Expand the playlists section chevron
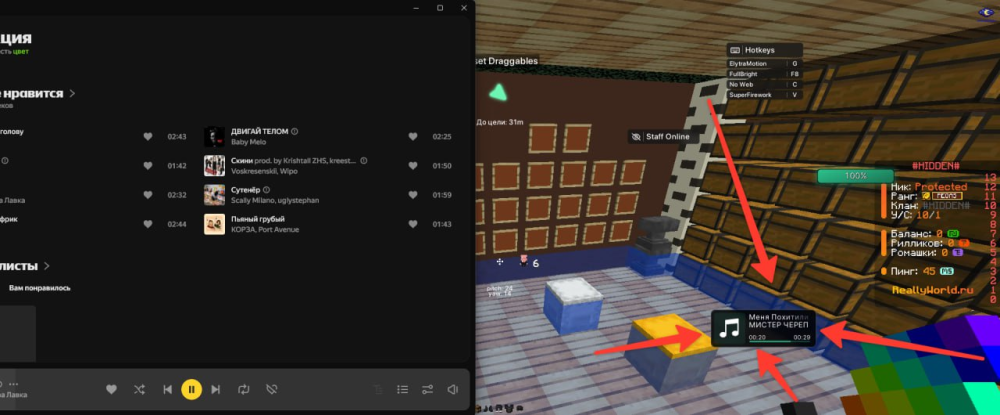Viewport: 1000px width, 415px height. (x=47, y=266)
